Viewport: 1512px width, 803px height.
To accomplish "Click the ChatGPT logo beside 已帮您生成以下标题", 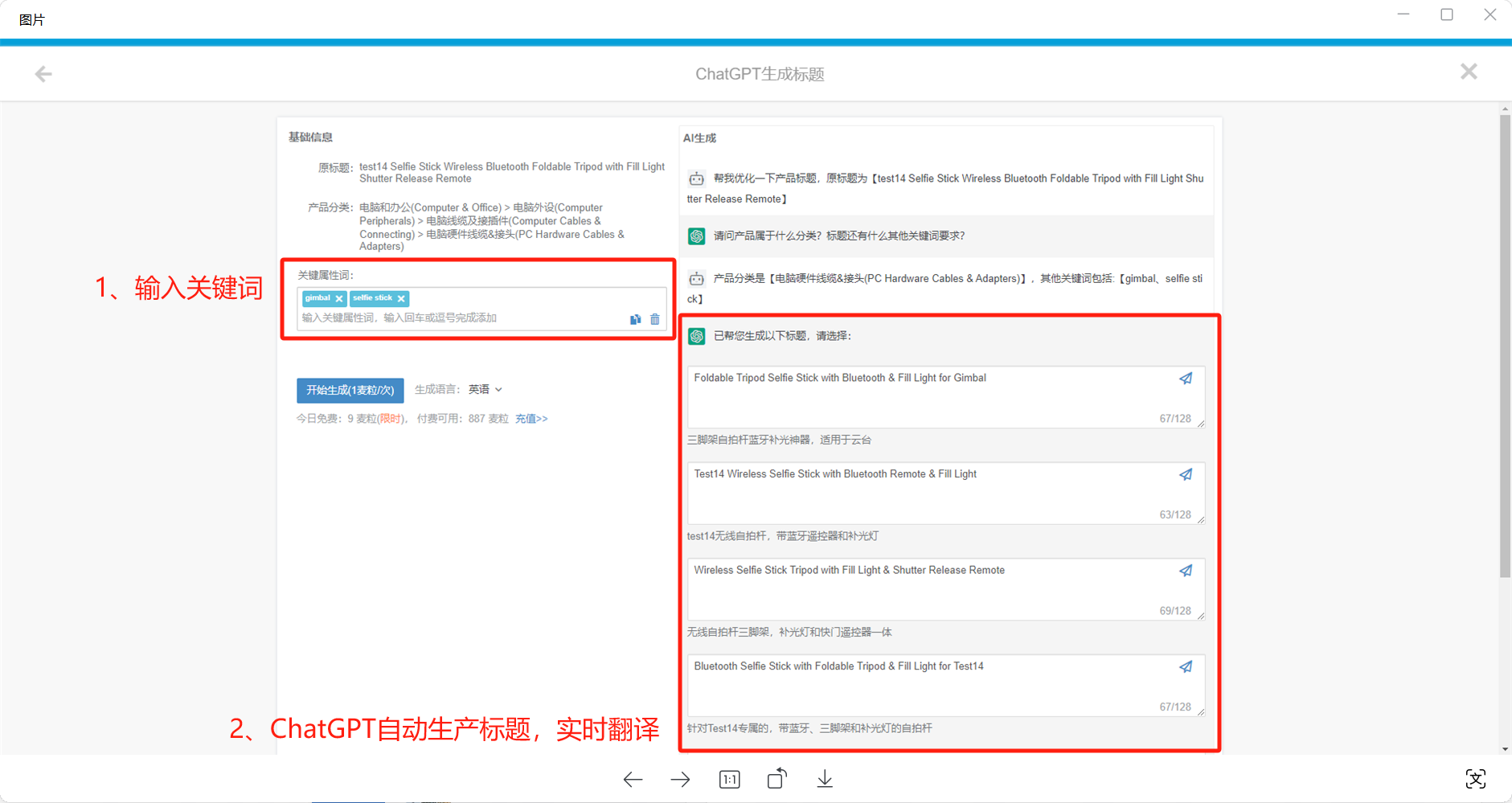I will (x=697, y=336).
